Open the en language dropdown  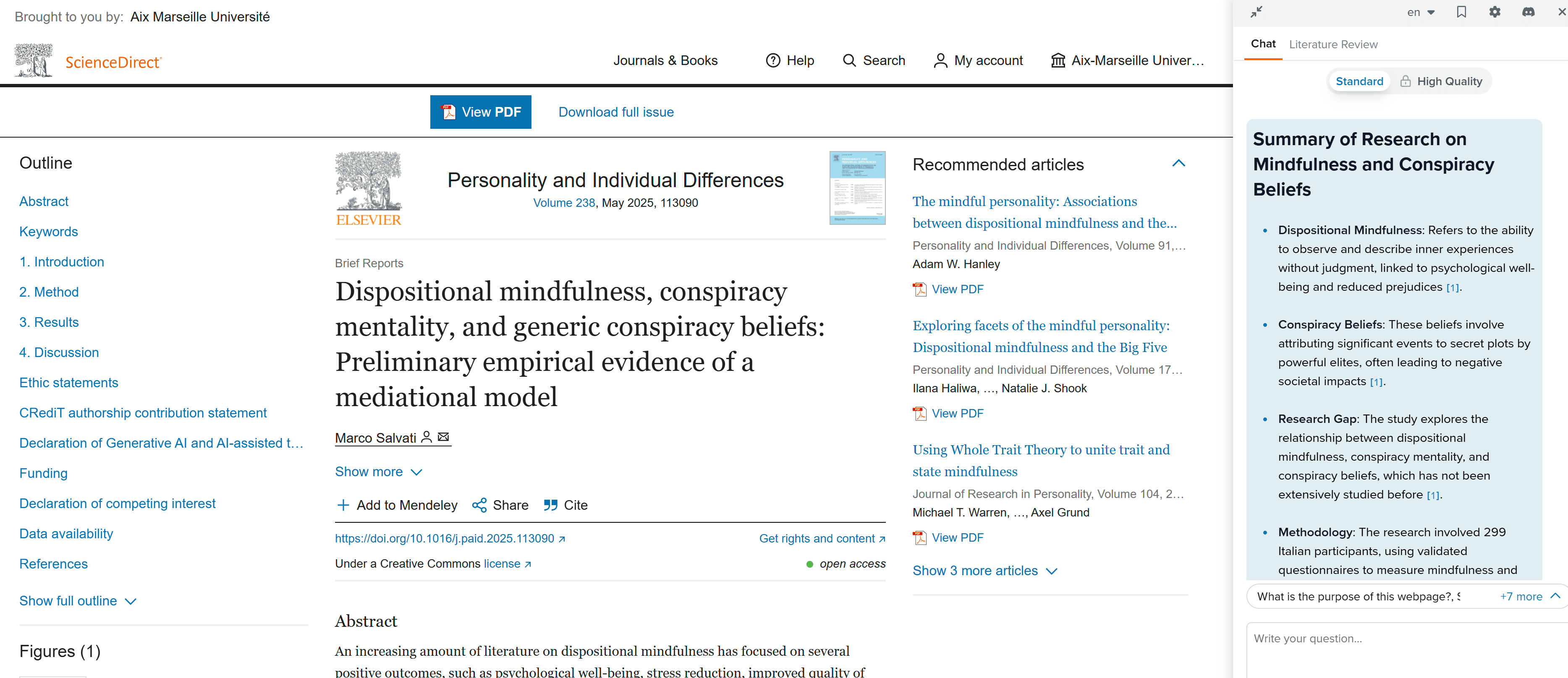(x=1421, y=12)
